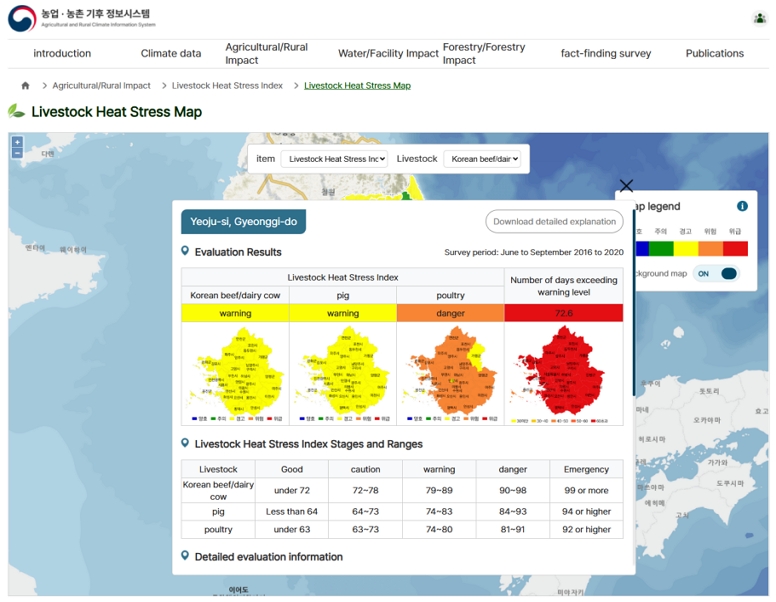Image resolution: width=776 pixels, height=602 pixels.
Task: Zoom in on the map
Action: pos(17,143)
